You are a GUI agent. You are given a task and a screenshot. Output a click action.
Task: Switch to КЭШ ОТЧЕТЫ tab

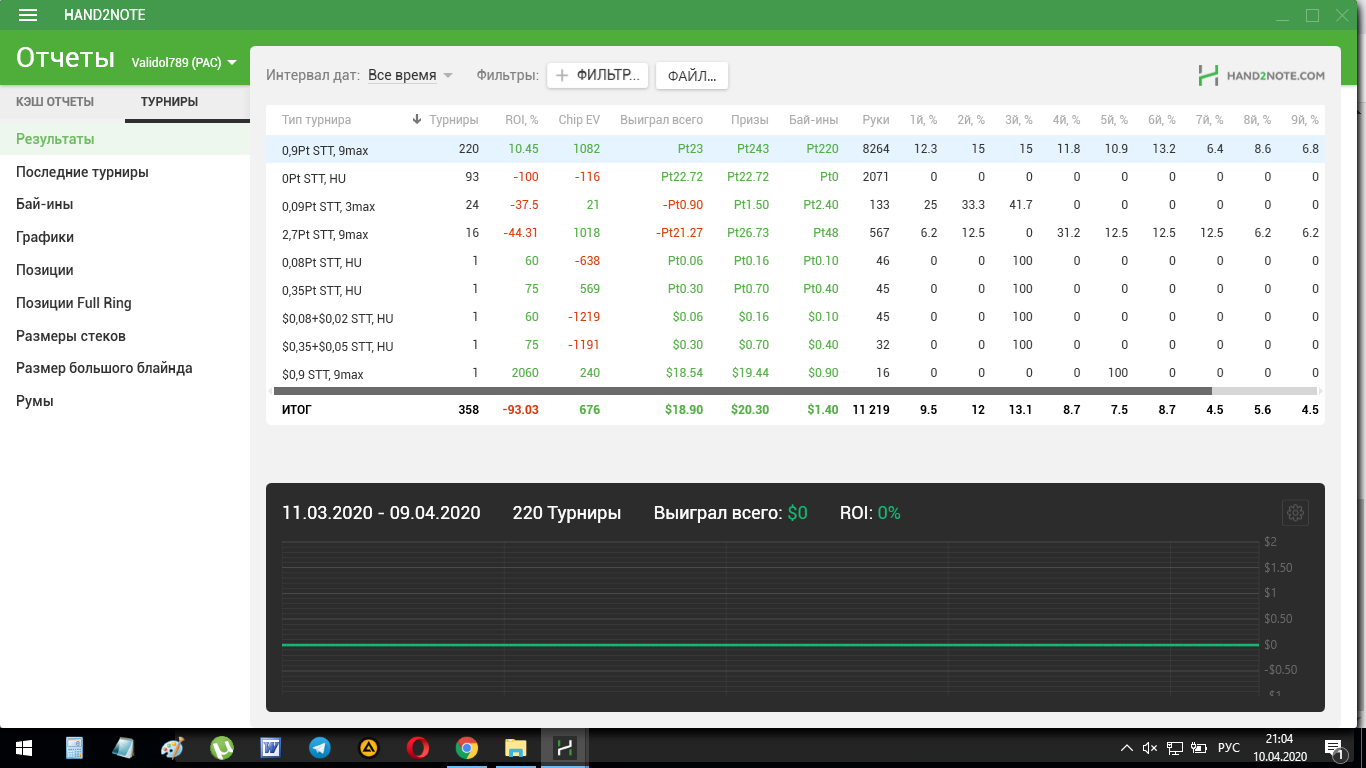tap(55, 102)
